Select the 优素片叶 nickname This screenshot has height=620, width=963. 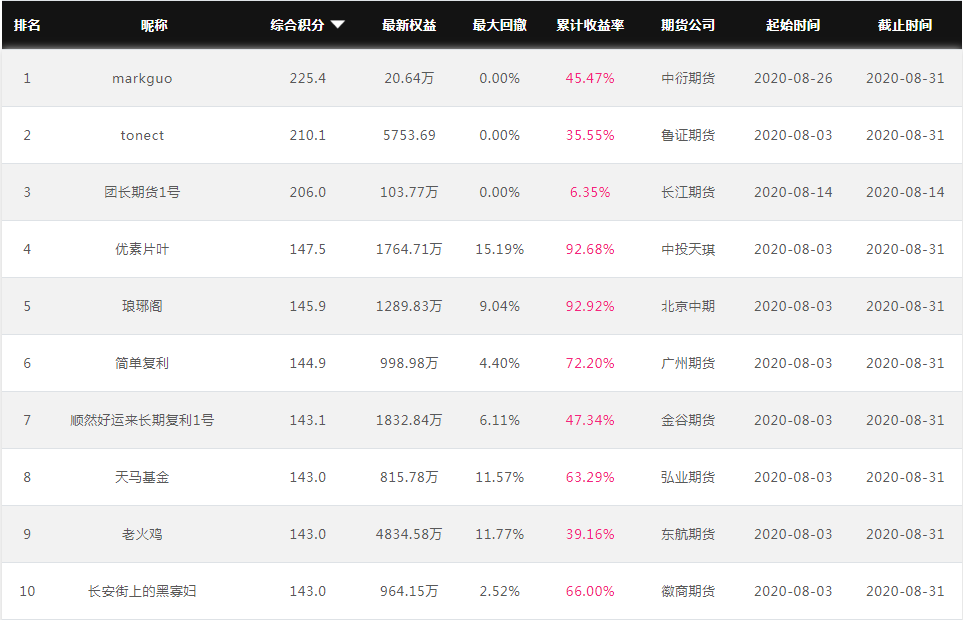pyautogui.click(x=142, y=249)
